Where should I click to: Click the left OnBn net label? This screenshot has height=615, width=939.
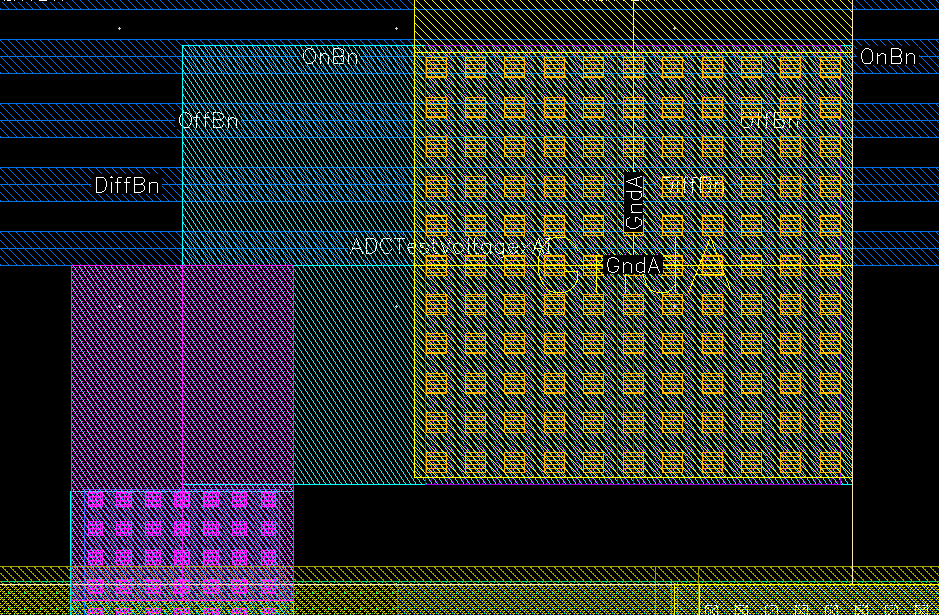pos(330,57)
